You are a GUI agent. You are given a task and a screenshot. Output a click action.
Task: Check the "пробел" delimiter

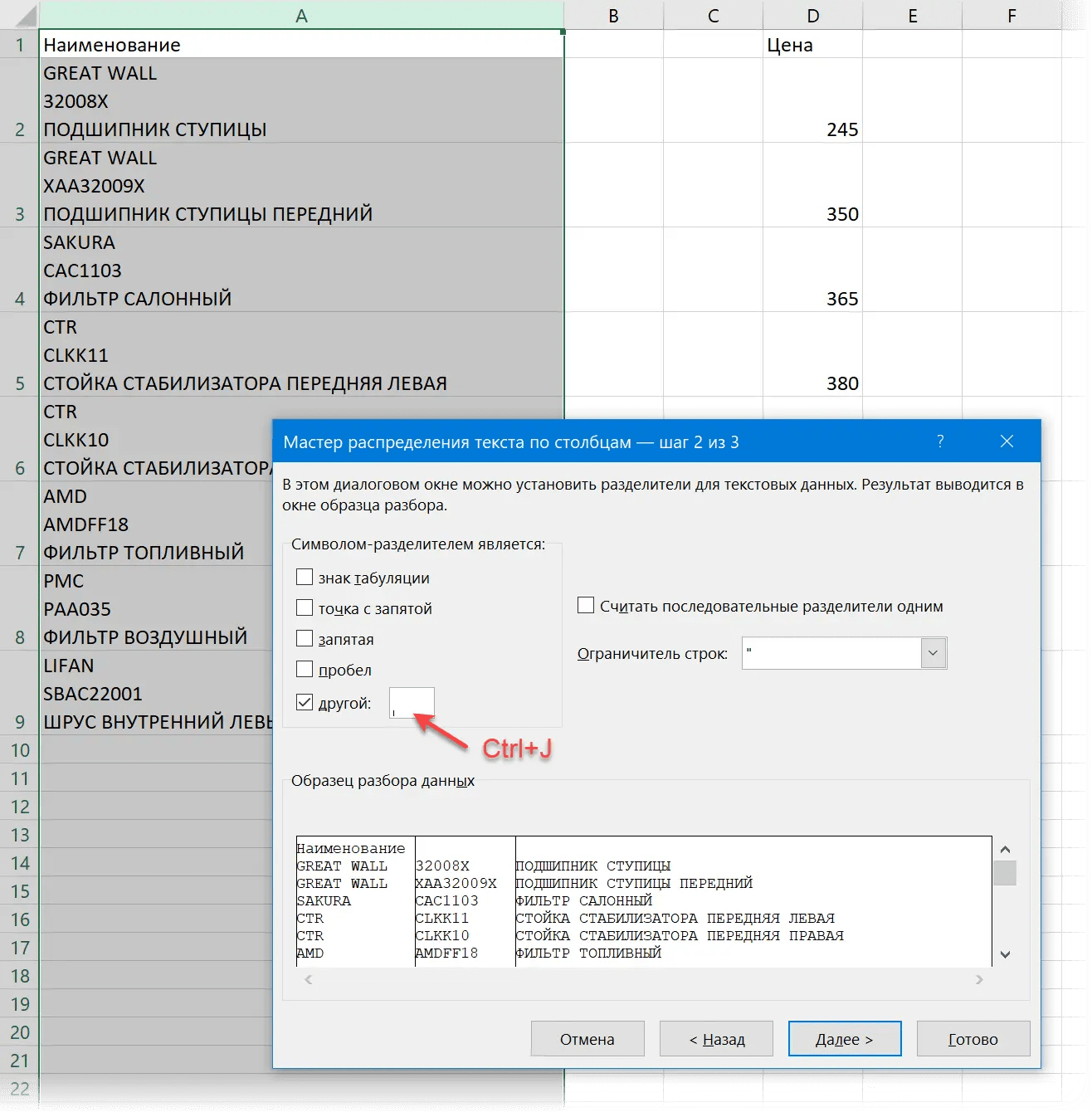pyautogui.click(x=305, y=669)
